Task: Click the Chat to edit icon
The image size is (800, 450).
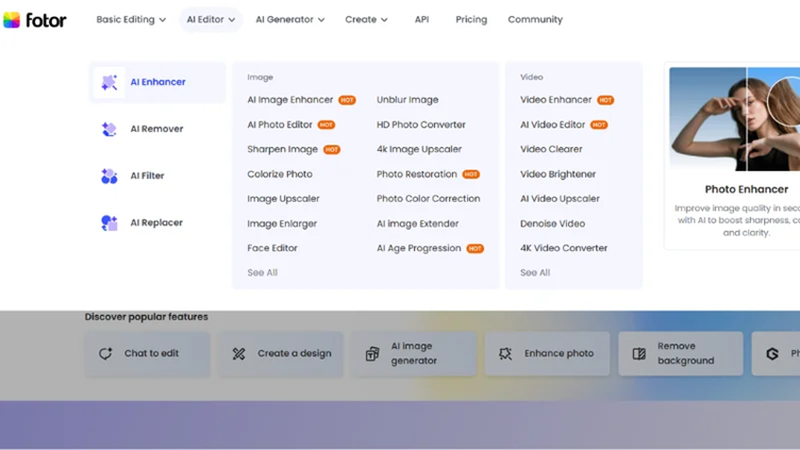Action: pyautogui.click(x=106, y=354)
